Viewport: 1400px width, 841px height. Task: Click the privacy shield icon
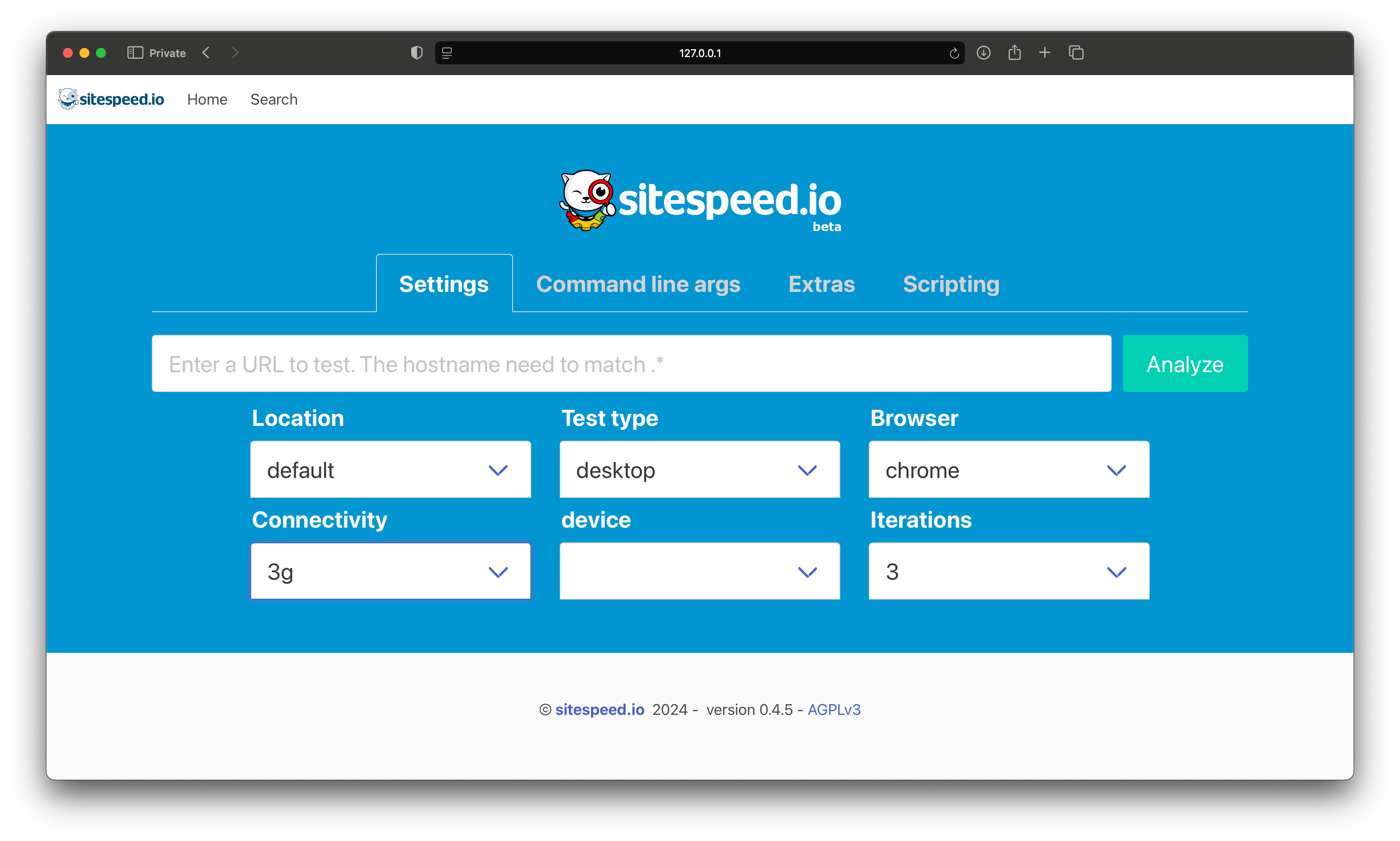pos(417,53)
